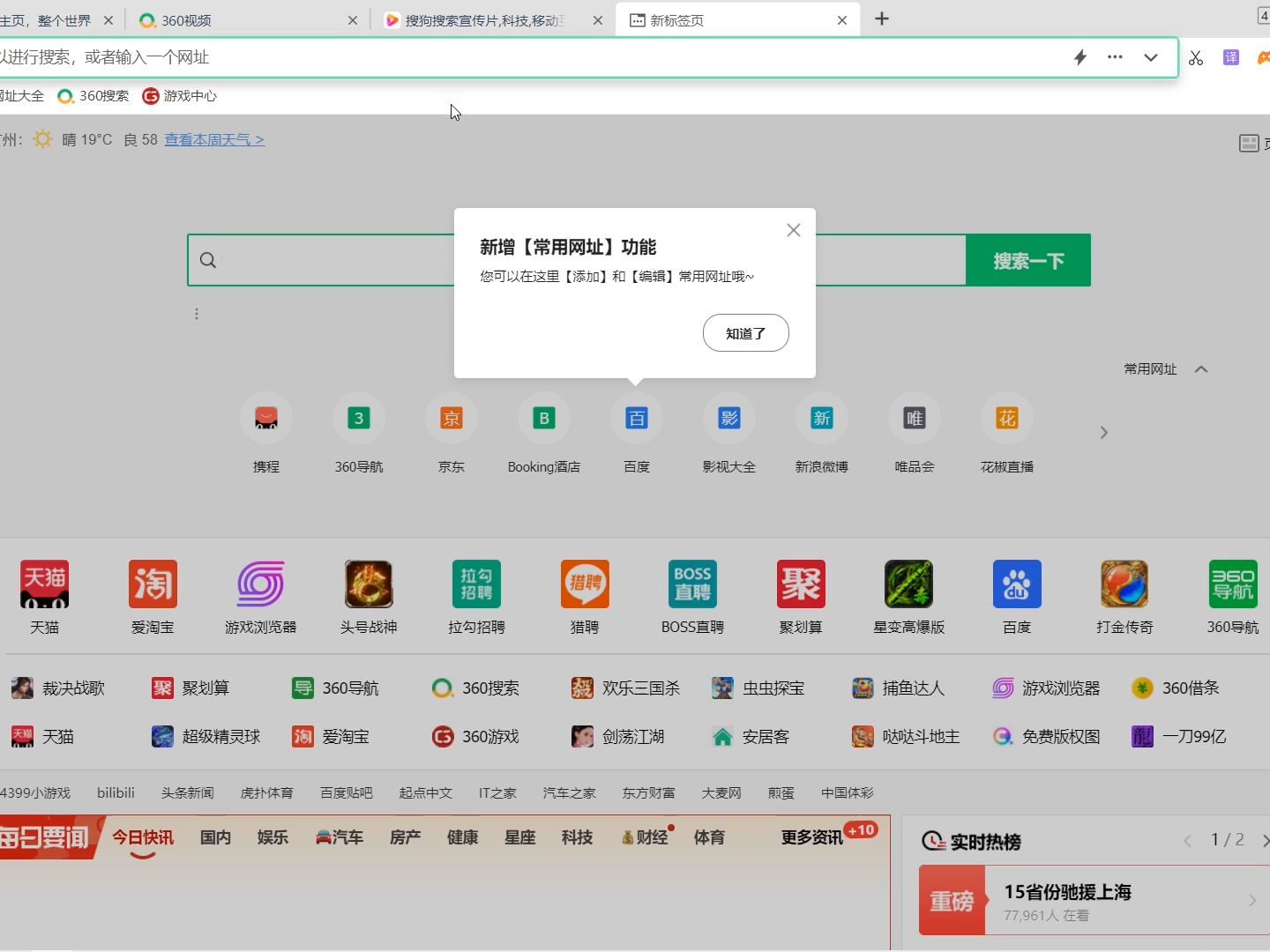Open three-dot menu under search box
This screenshot has height=952, width=1270.
[197, 314]
